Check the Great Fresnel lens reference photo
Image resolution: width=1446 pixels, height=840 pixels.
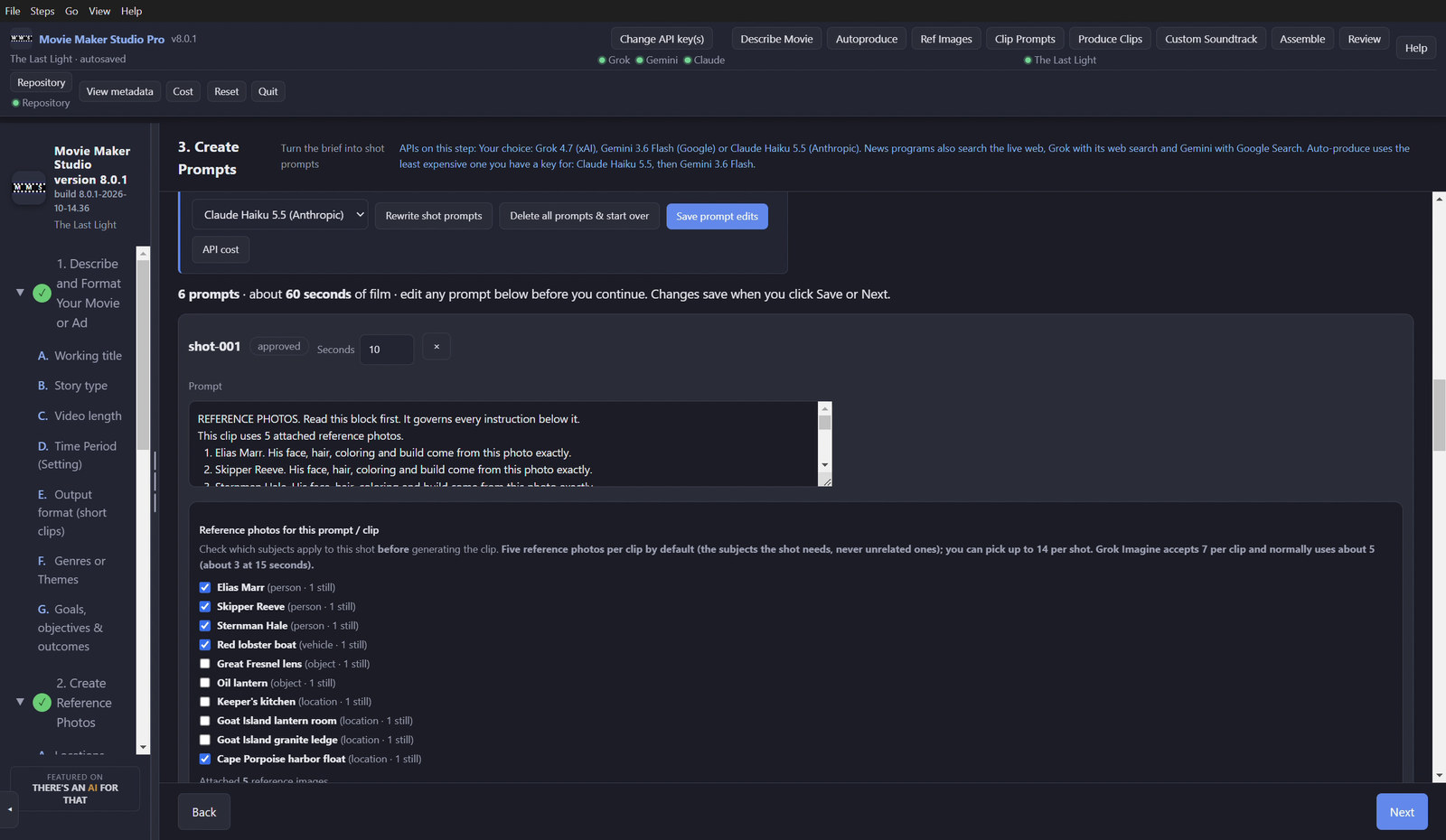(x=205, y=664)
